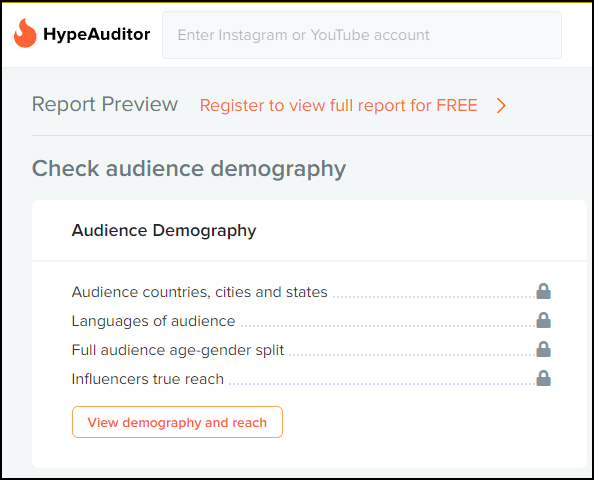This screenshot has width=594, height=480.
Task: Click the Check audience demography section title
Action: pyautogui.click(x=189, y=169)
